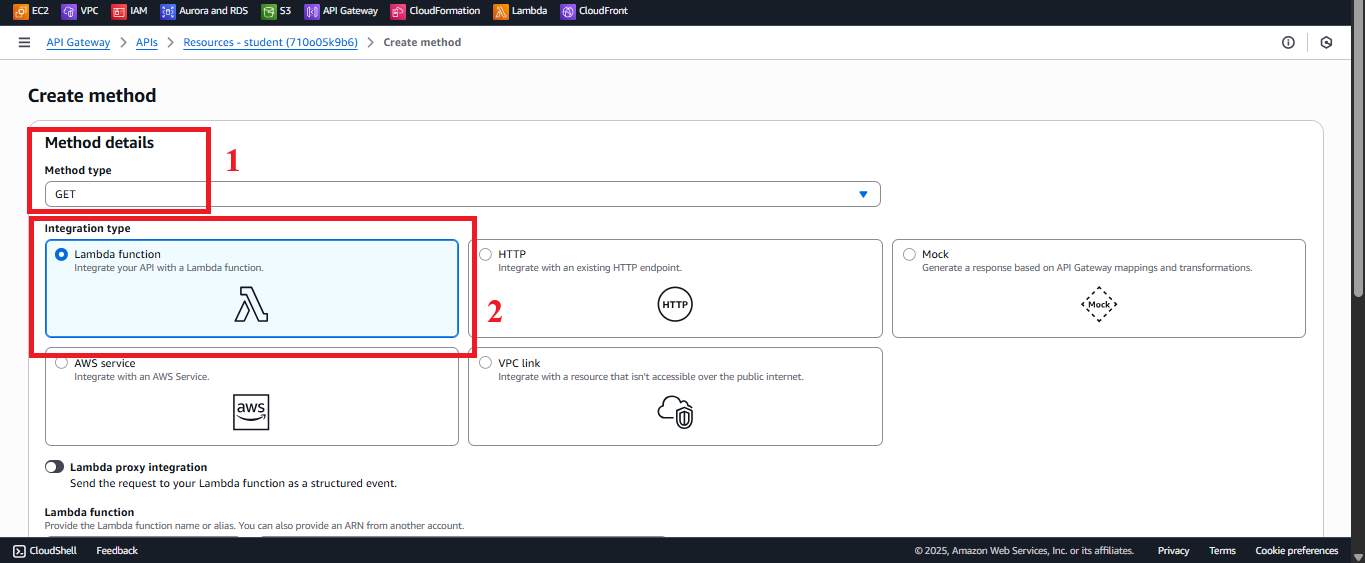Click the hexagon settings icon top right

coord(1326,42)
